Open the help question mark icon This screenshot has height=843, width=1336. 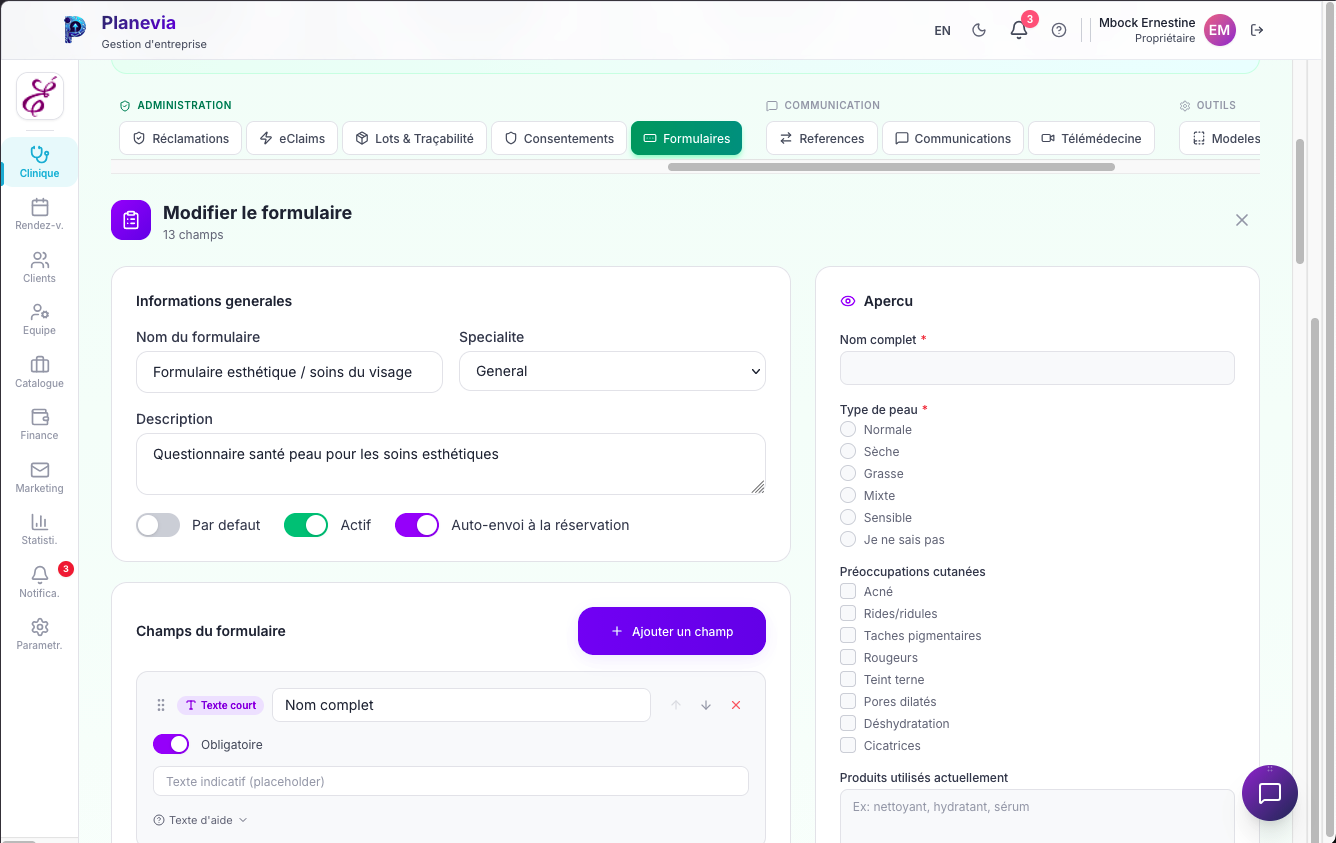tap(1059, 30)
